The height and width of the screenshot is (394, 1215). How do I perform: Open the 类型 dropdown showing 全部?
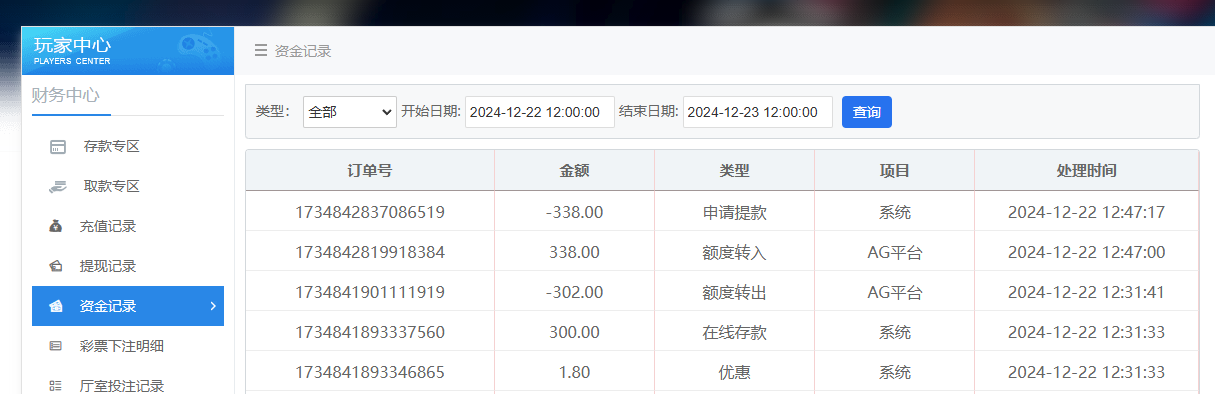pos(350,112)
